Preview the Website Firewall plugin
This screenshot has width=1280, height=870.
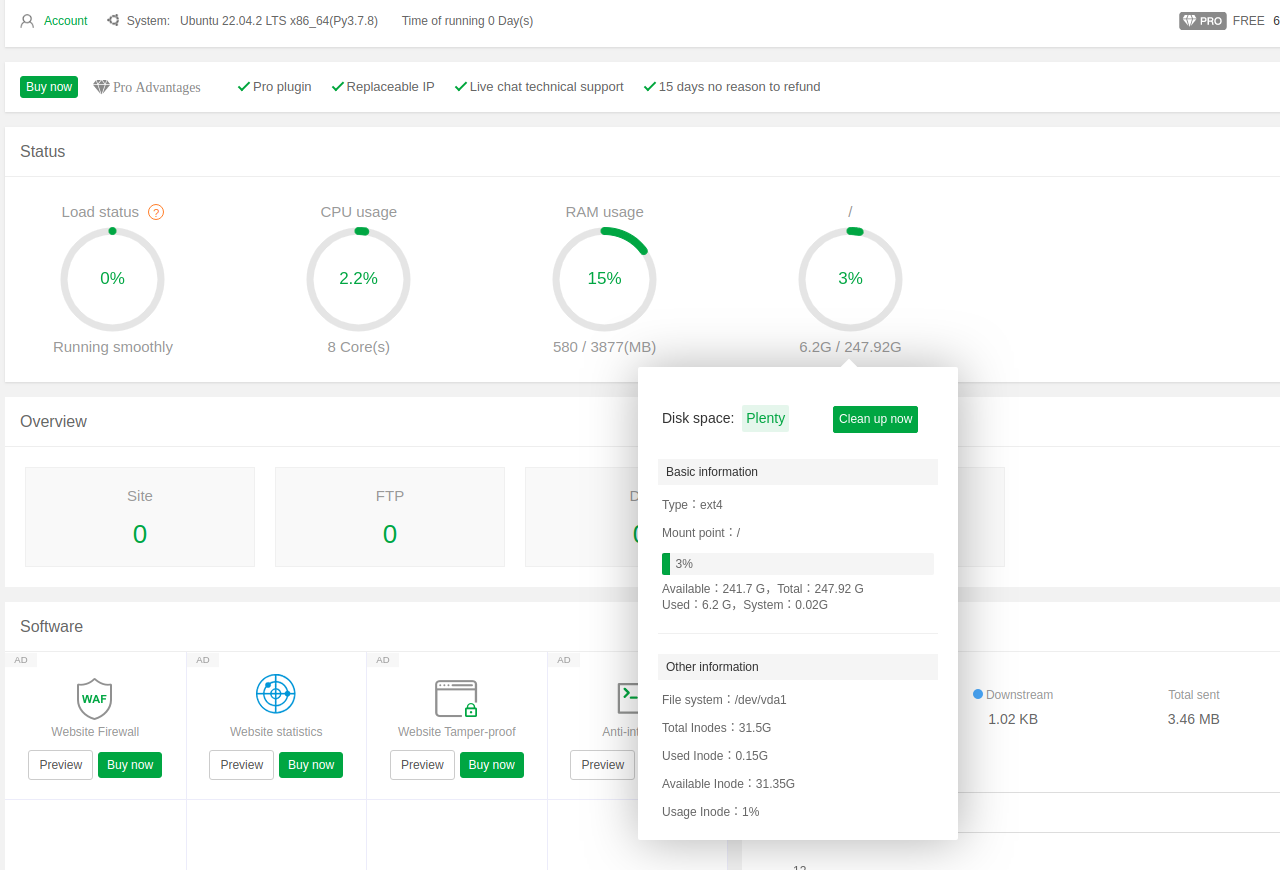pos(61,765)
